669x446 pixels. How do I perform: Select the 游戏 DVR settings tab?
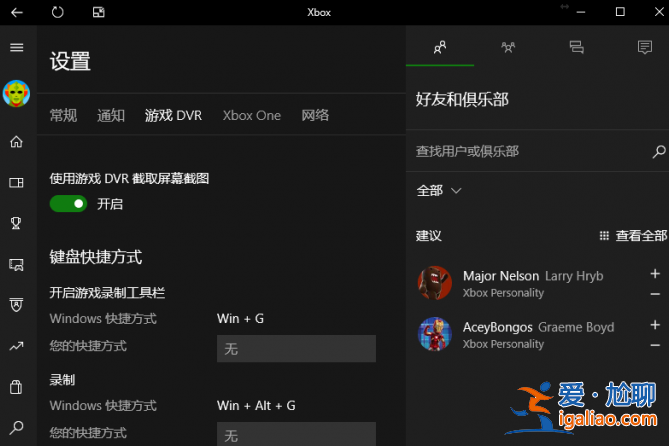click(x=173, y=115)
